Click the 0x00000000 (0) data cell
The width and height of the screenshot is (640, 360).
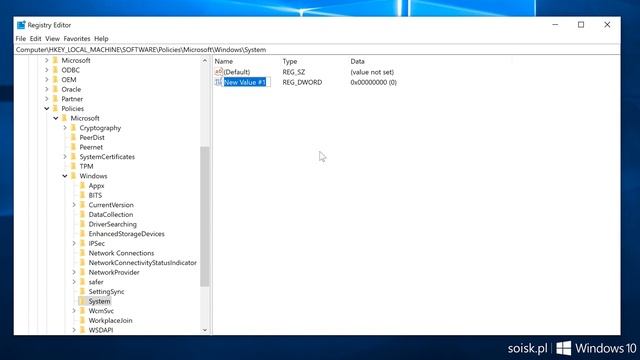tap(373, 82)
